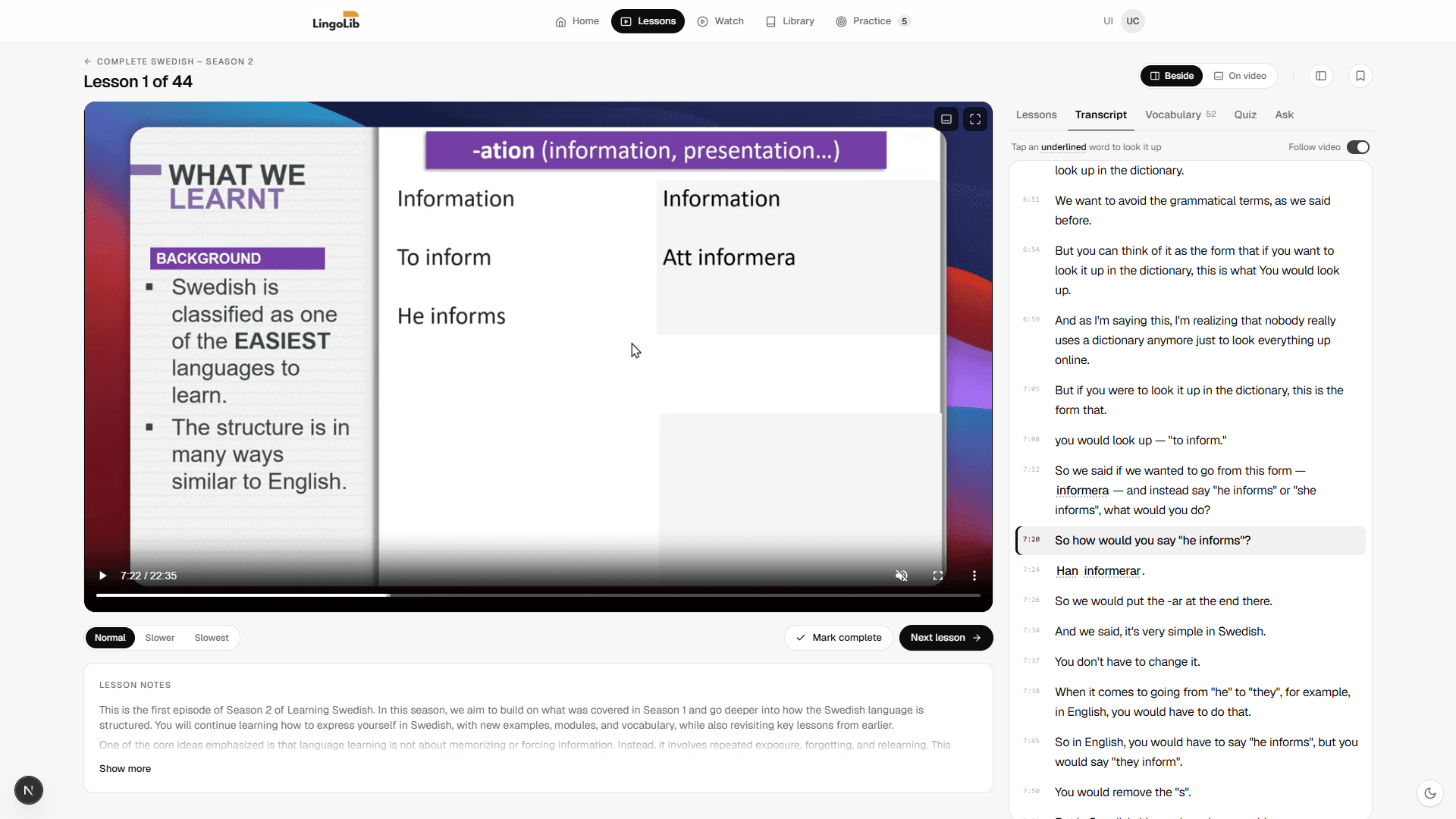Select the On video transcript layout

point(1240,76)
